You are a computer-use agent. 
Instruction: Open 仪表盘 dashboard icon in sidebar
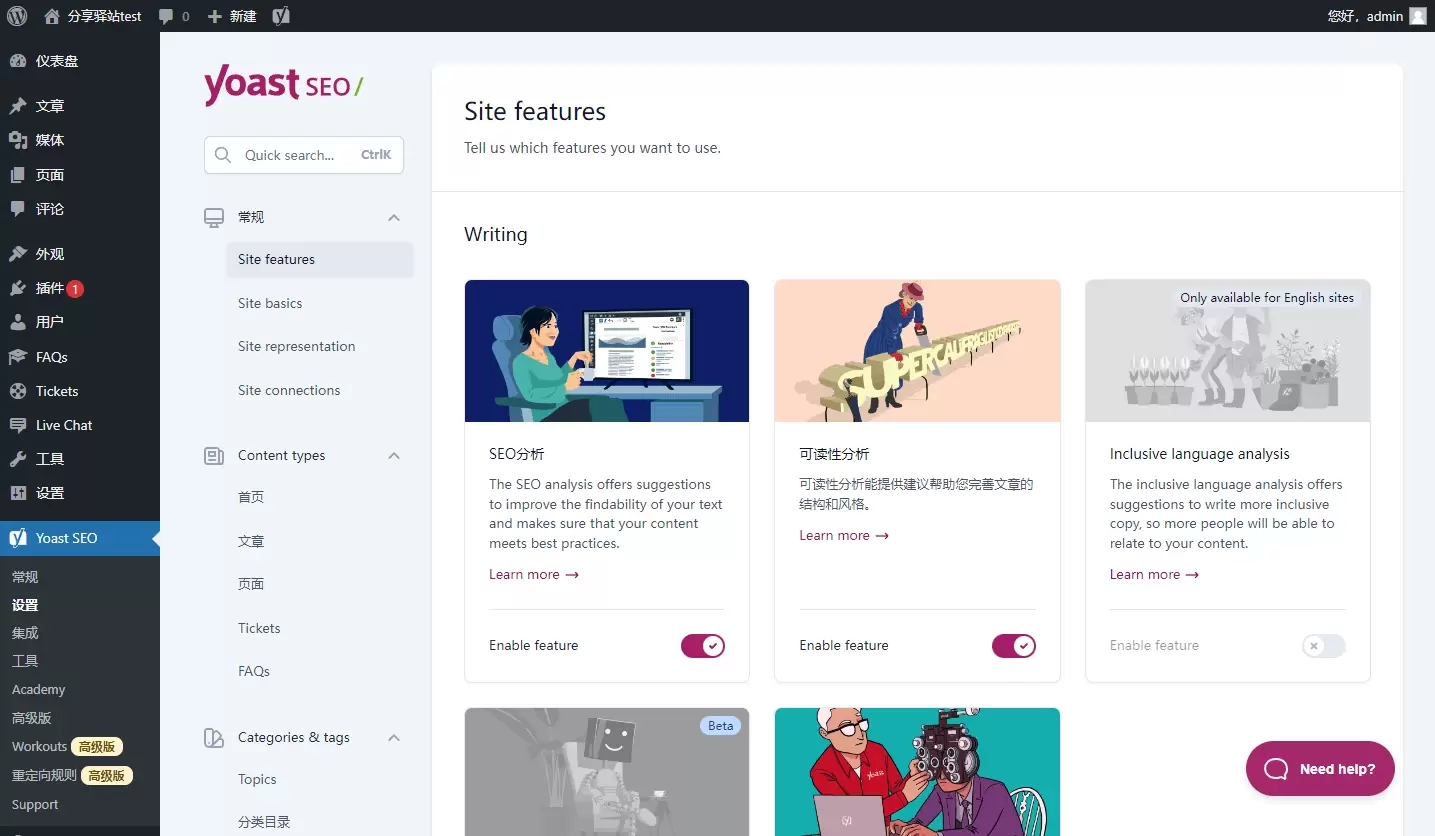click(x=18, y=61)
